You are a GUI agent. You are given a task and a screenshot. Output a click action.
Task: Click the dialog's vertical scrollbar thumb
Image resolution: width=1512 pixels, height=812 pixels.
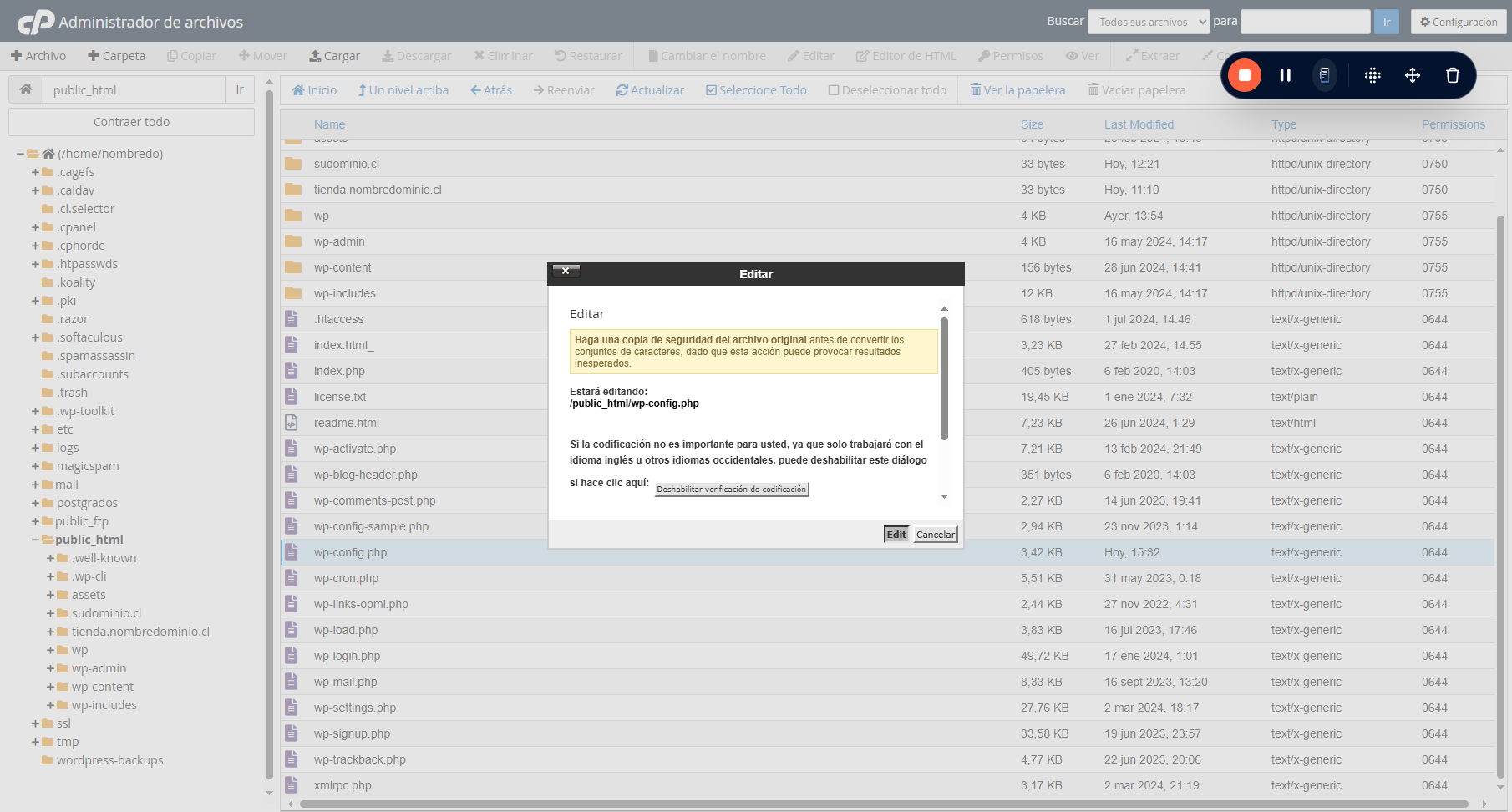(944, 378)
